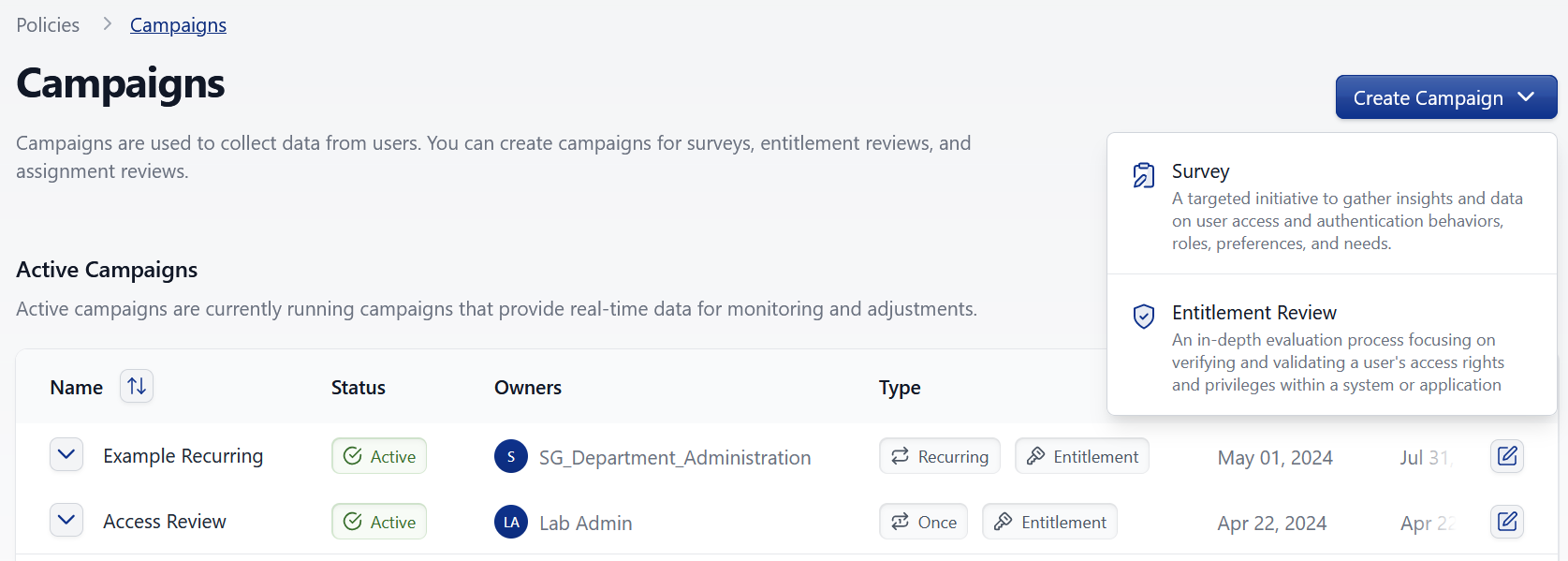
Task: Click the Campaigns breadcrumb link
Action: pos(177,24)
